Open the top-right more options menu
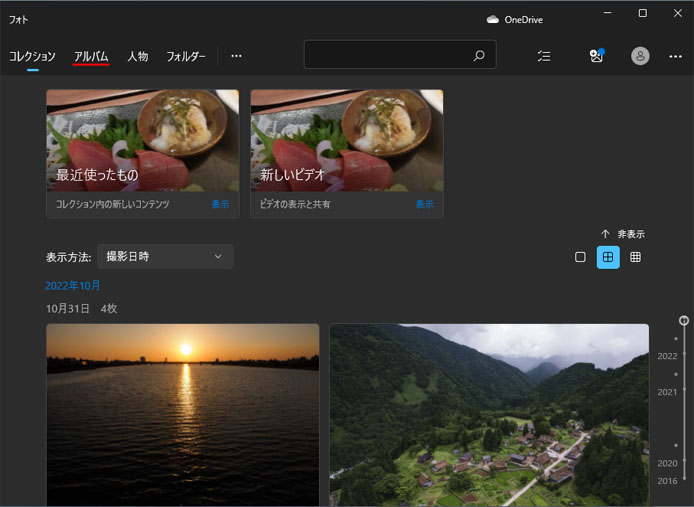 pos(675,56)
